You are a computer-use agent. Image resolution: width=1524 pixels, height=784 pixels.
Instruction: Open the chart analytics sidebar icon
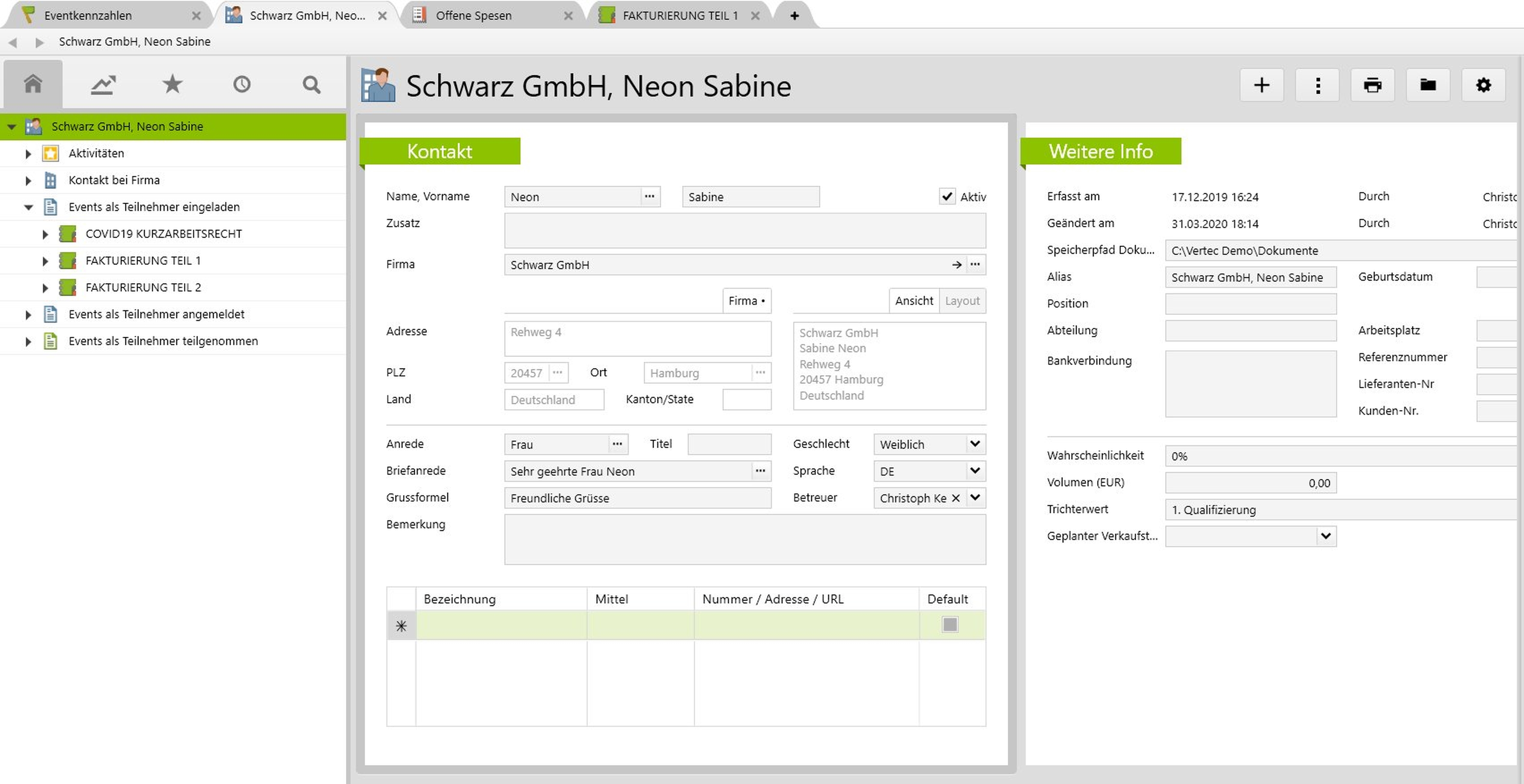coord(102,85)
